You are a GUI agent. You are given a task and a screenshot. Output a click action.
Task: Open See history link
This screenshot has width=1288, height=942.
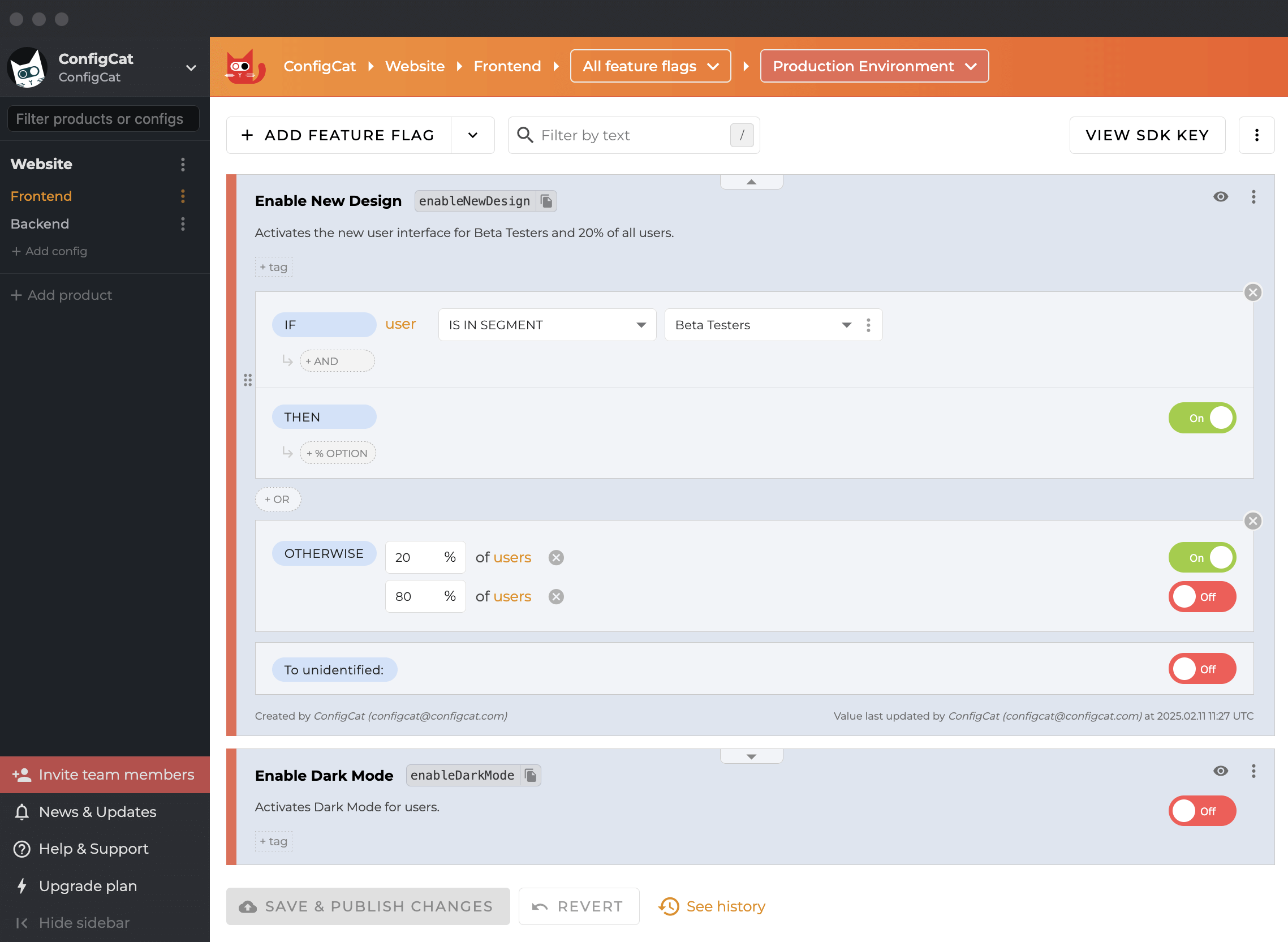point(725,906)
